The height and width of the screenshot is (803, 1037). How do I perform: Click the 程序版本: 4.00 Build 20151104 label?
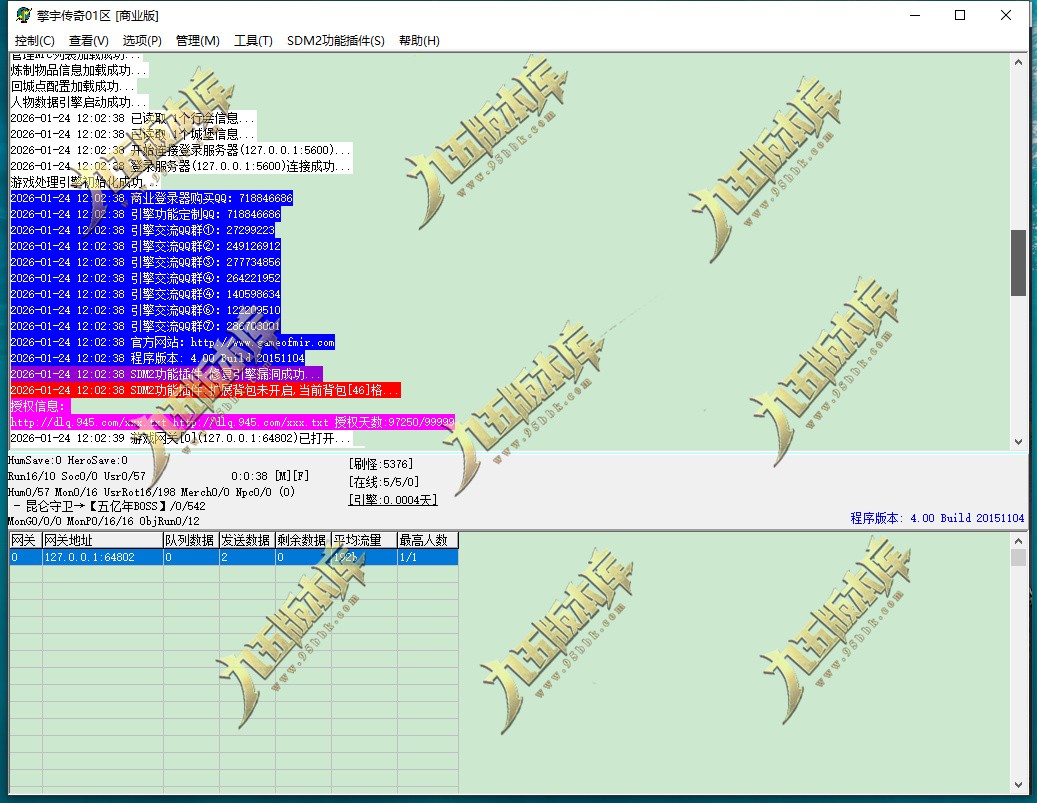click(937, 518)
